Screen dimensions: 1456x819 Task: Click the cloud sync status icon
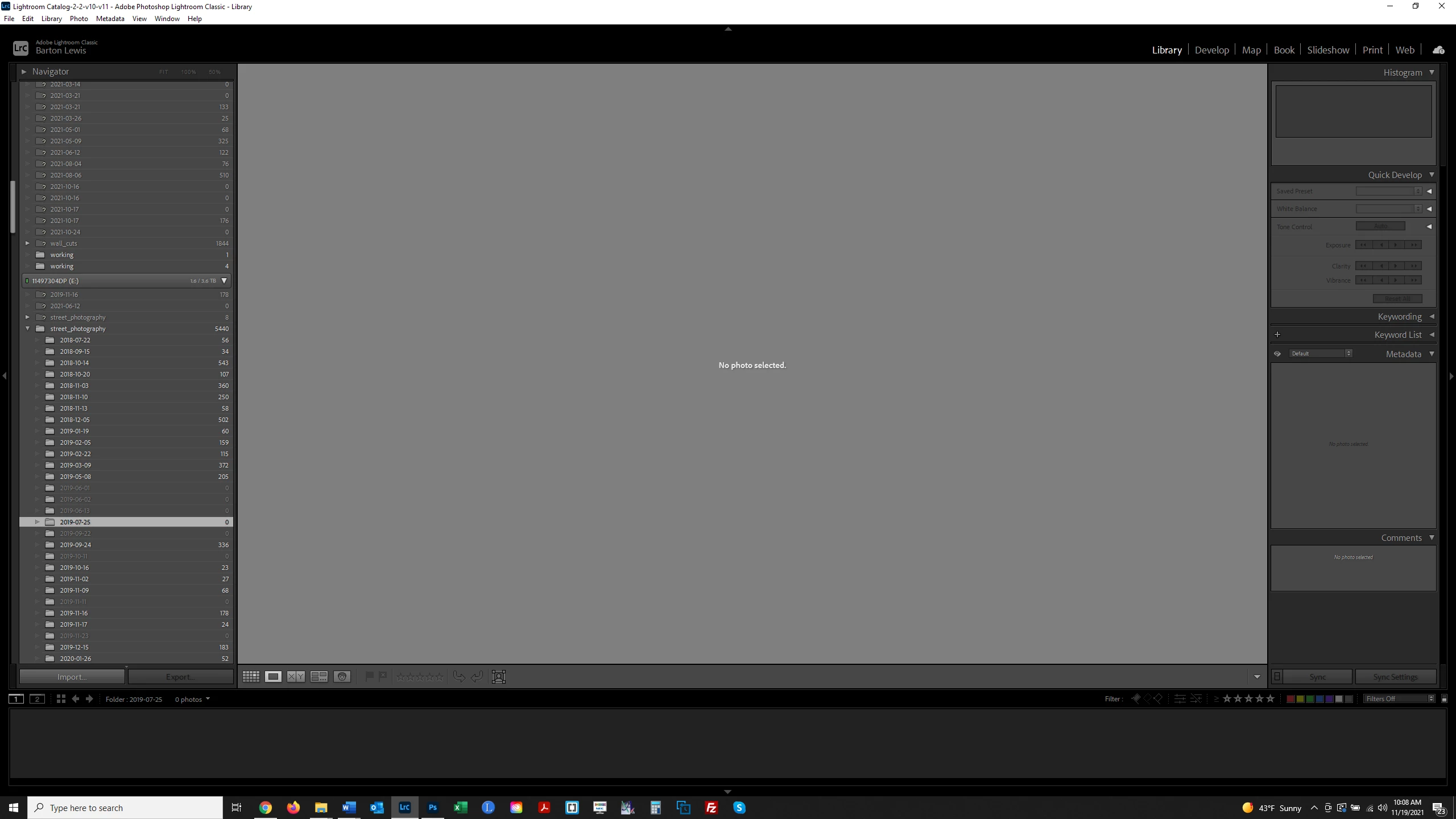pyautogui.click(x=1438, y=50)
